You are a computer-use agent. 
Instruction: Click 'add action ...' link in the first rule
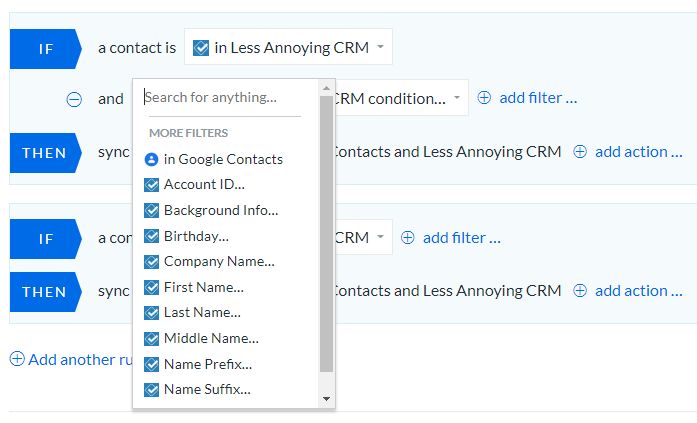(x=639, y=152)
